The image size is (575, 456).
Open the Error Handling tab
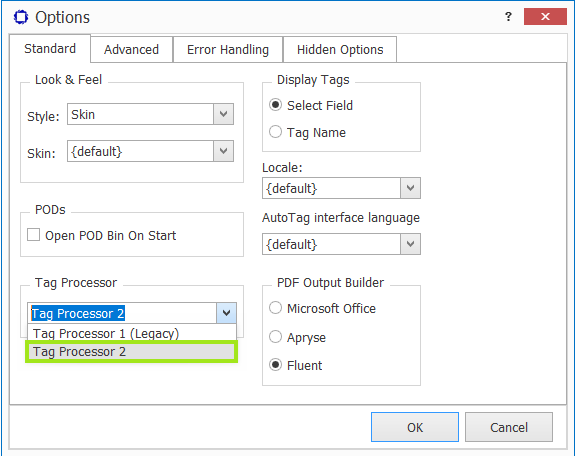click(228, 50)
